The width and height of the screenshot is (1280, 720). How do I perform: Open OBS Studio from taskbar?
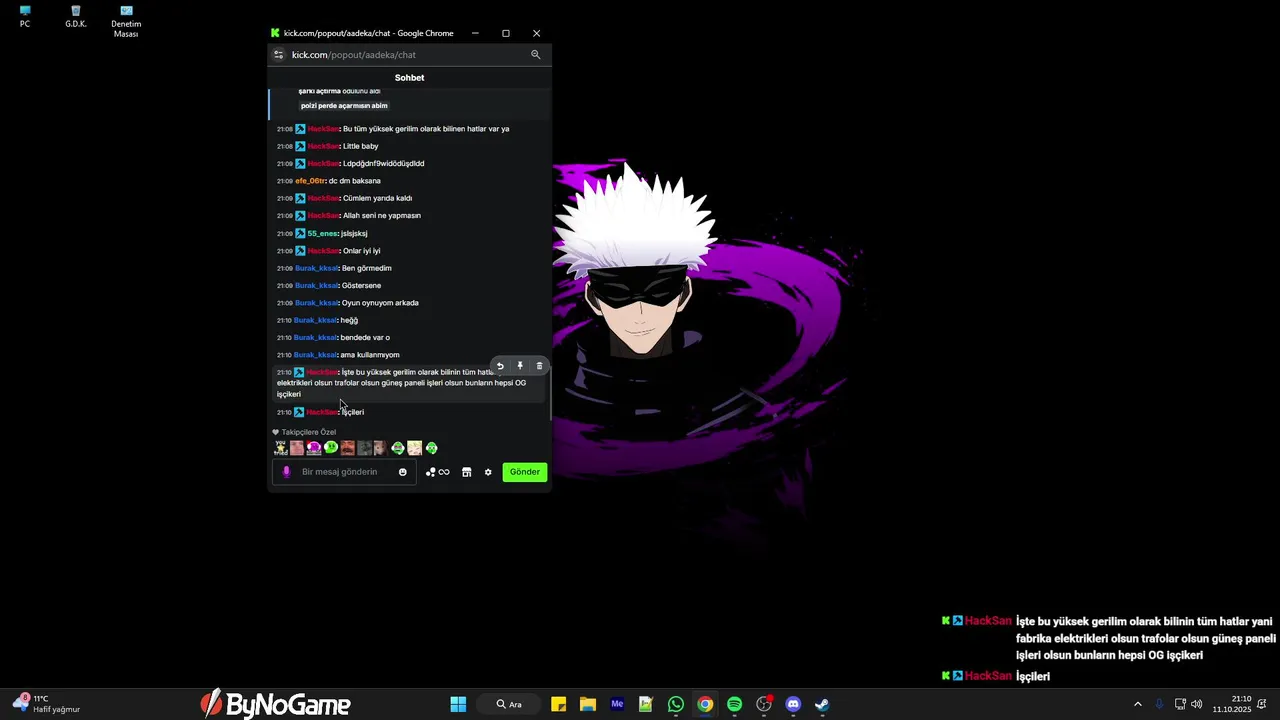[x=764, y=704]
